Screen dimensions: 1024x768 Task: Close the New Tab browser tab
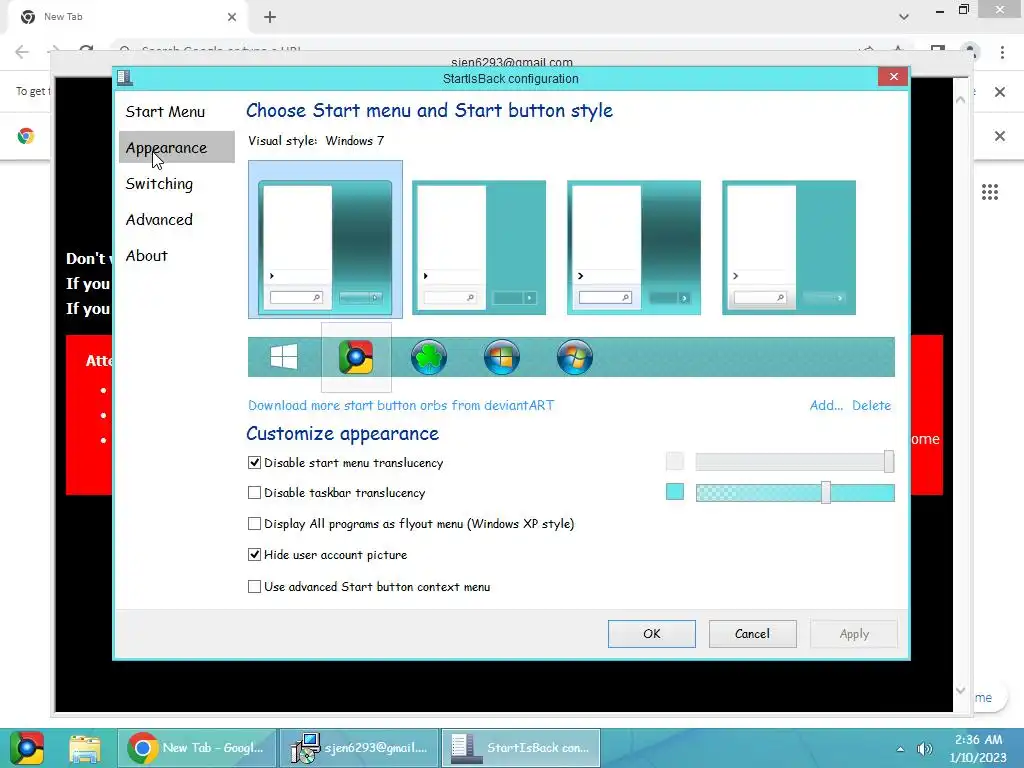pos(232,17)
